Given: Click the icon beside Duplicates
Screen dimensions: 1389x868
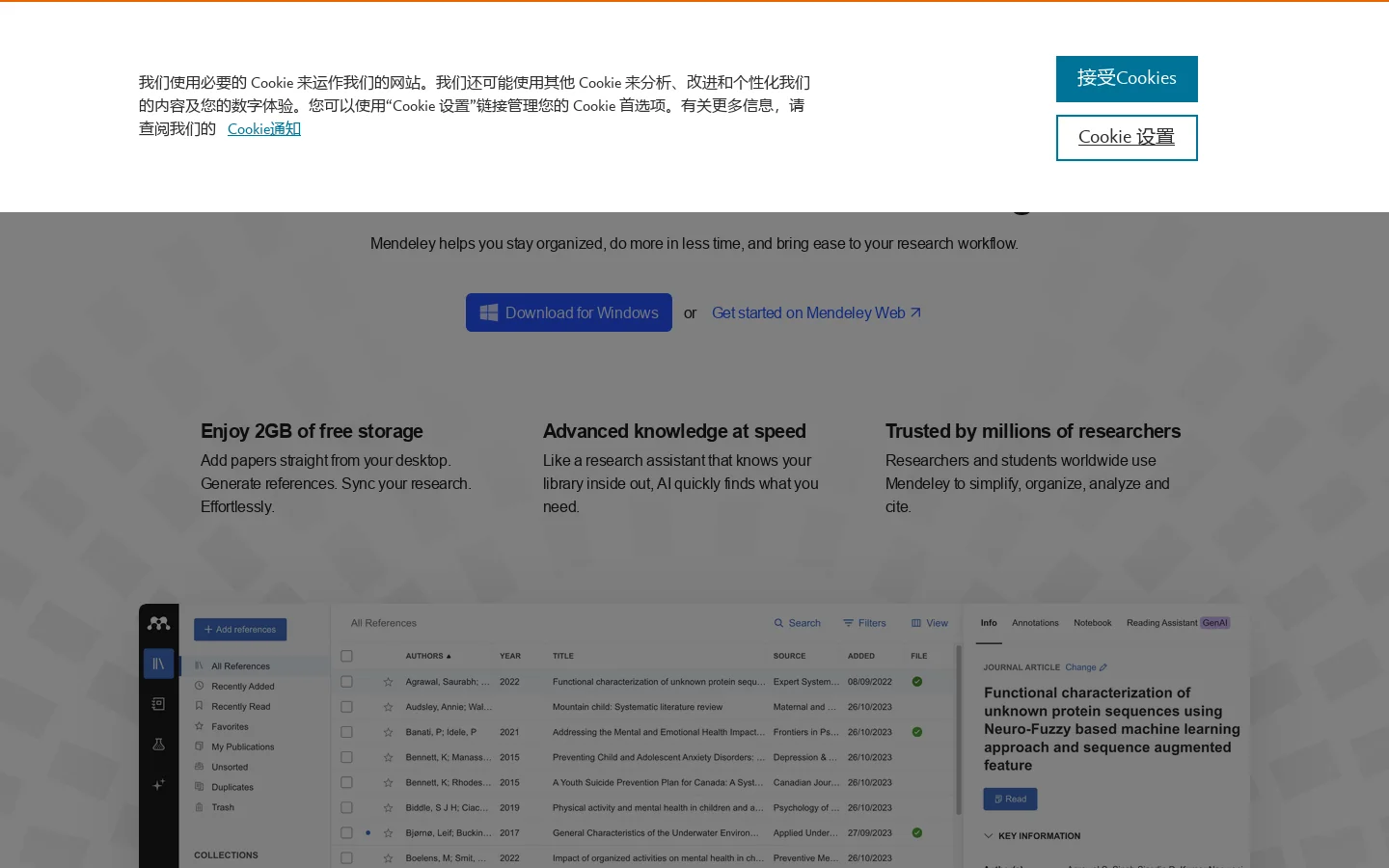Looking at the screenshot, I should tap(200, 787).
